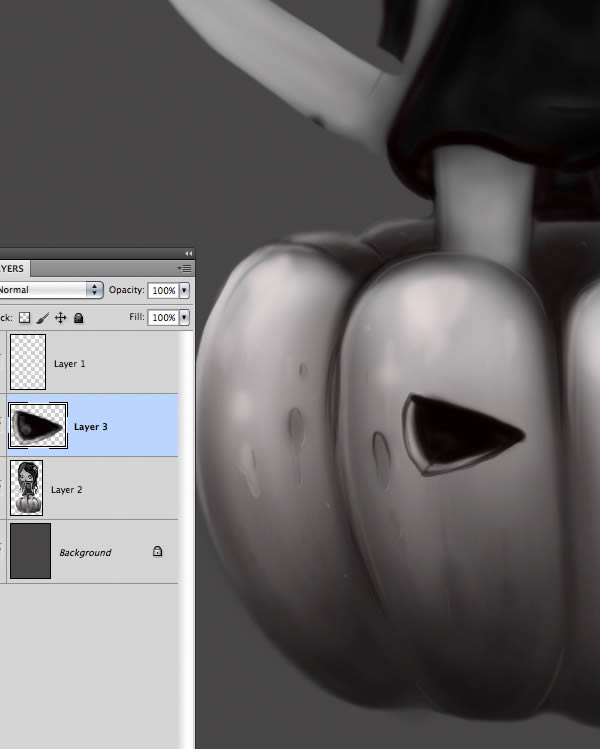Click the Layer 3 name
600x749 pixels.
(x=91, y=427)
